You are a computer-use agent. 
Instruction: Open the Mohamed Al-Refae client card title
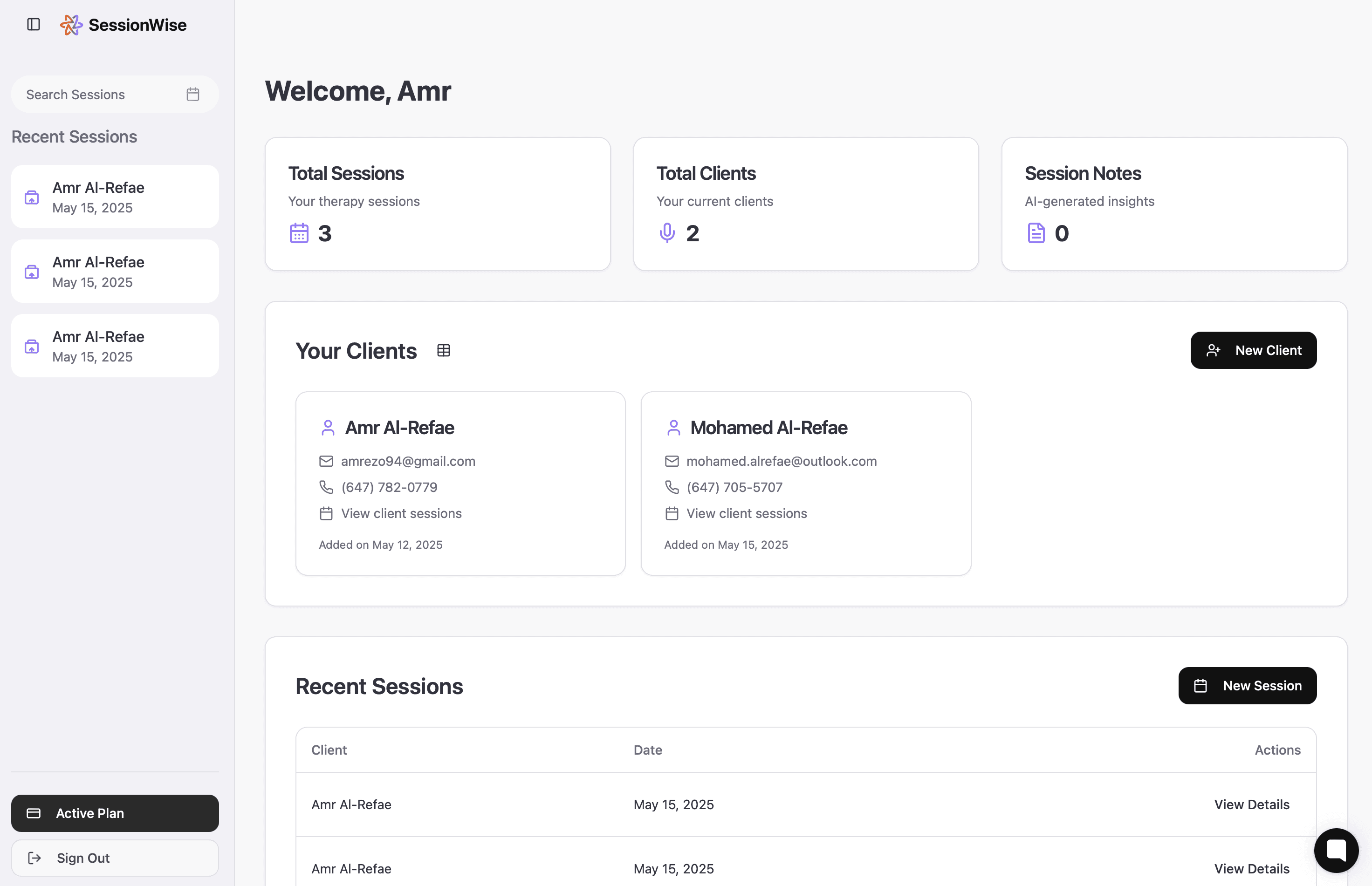coord(768,428)
